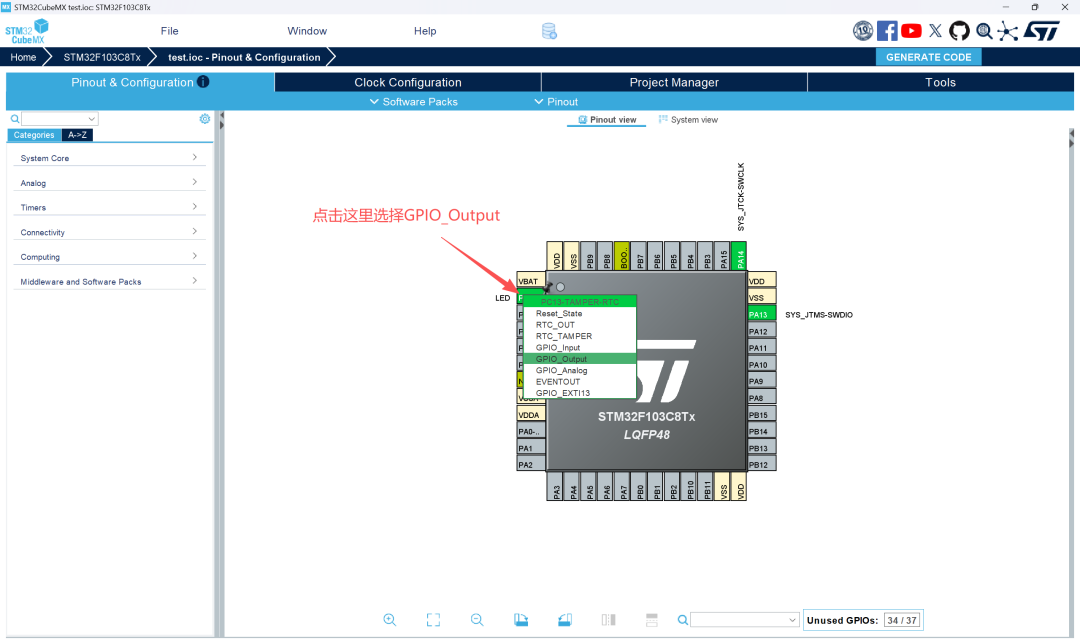
Task: Open the Help menu
Action: coord(425,31)
